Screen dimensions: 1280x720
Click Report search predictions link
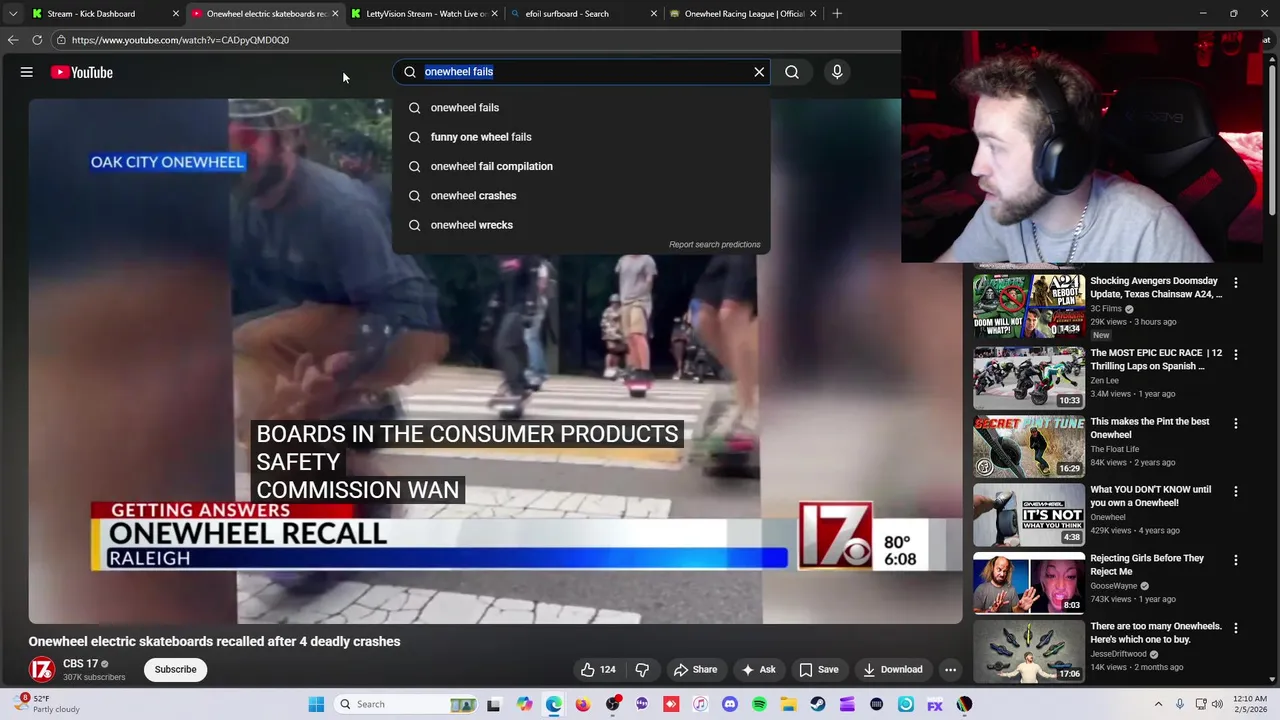tap(715, 244)
